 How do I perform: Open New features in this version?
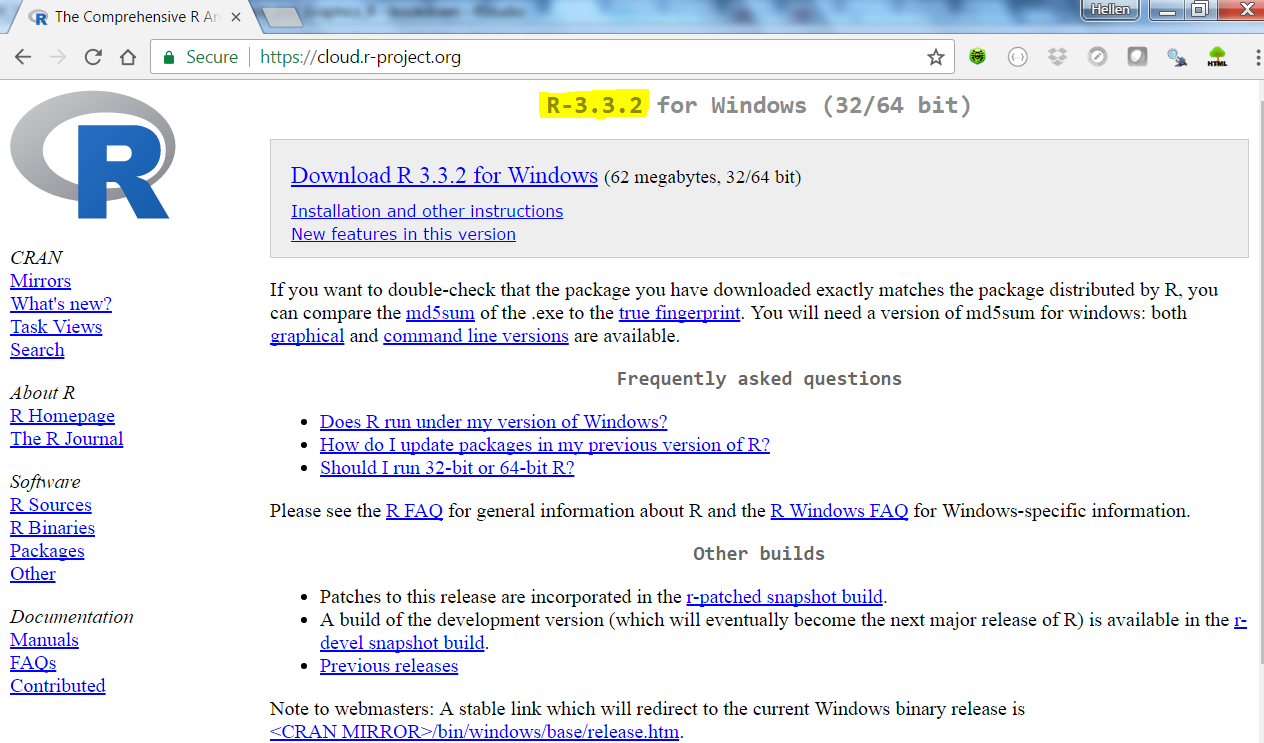tap(403, 234)
